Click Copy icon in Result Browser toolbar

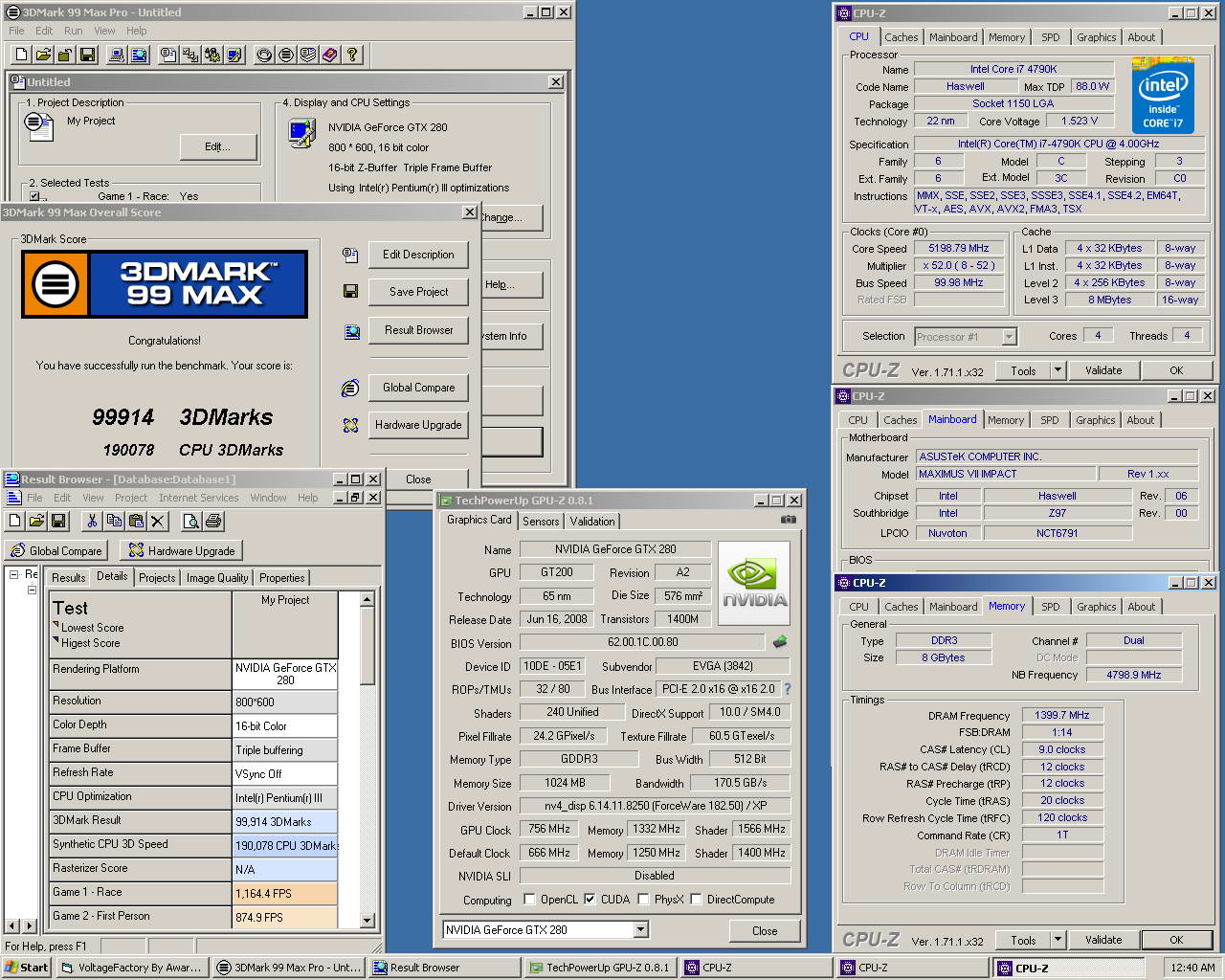click(x=114, y=521)
